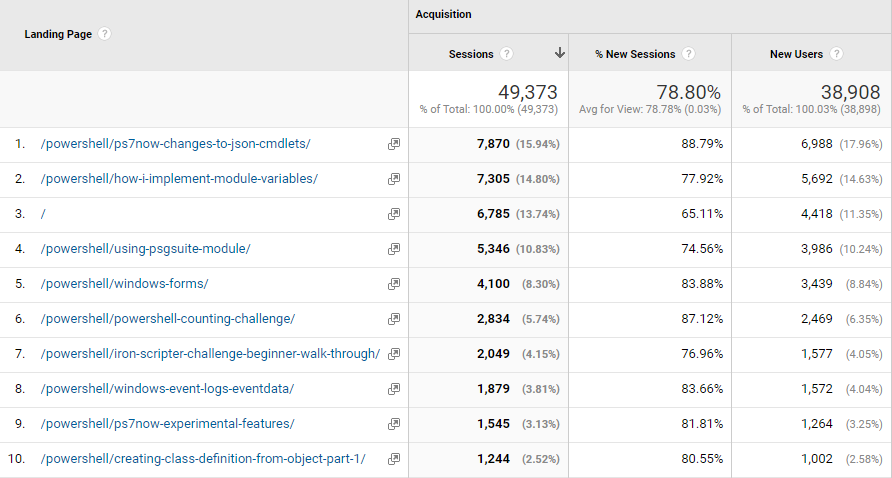This screenshot has width=892, height=478.
Task: Click external icon for windows-event-logs-eventdata row
Action: click(x=394, y=389)
